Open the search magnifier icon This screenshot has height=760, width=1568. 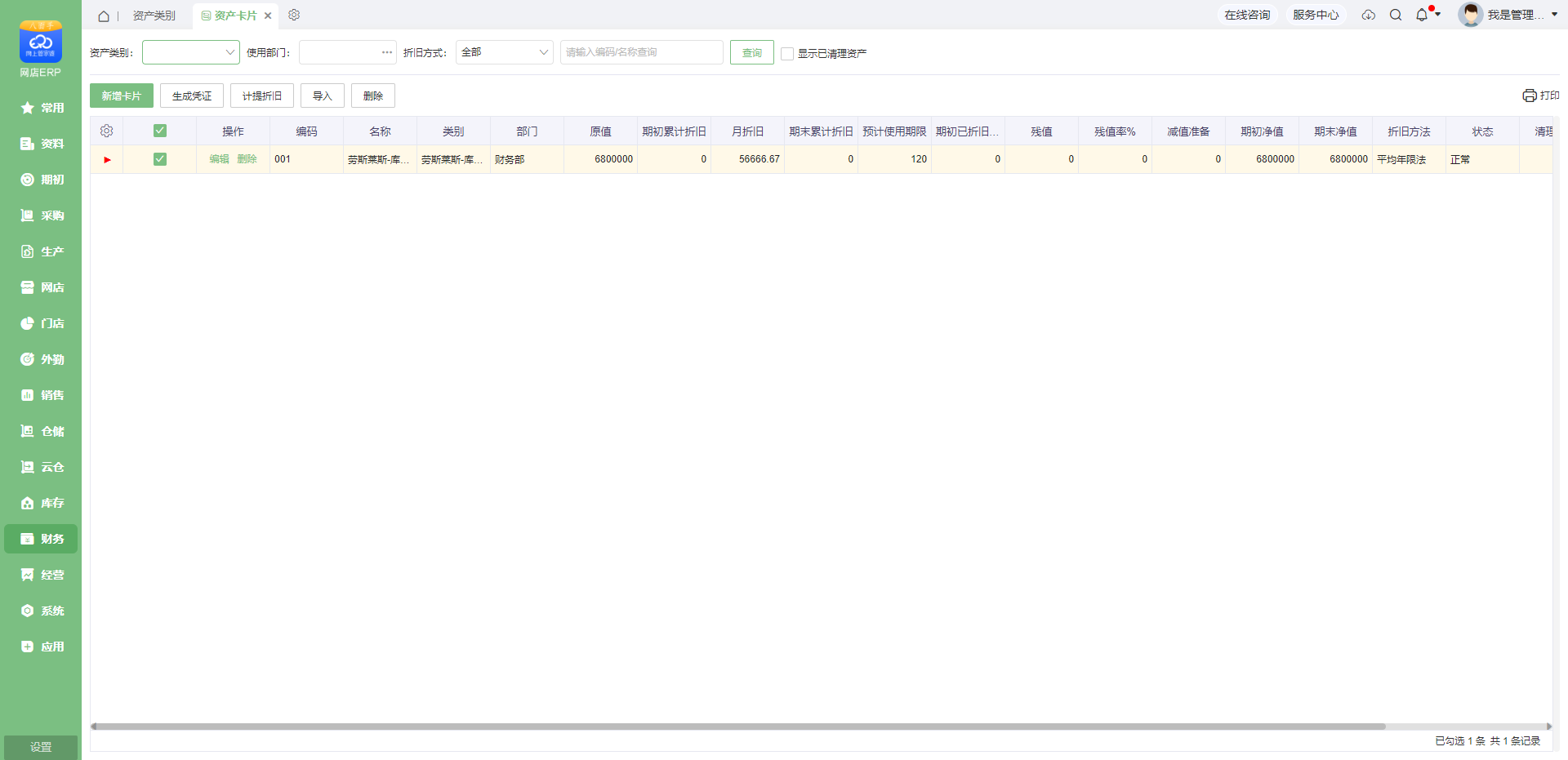1396,15
